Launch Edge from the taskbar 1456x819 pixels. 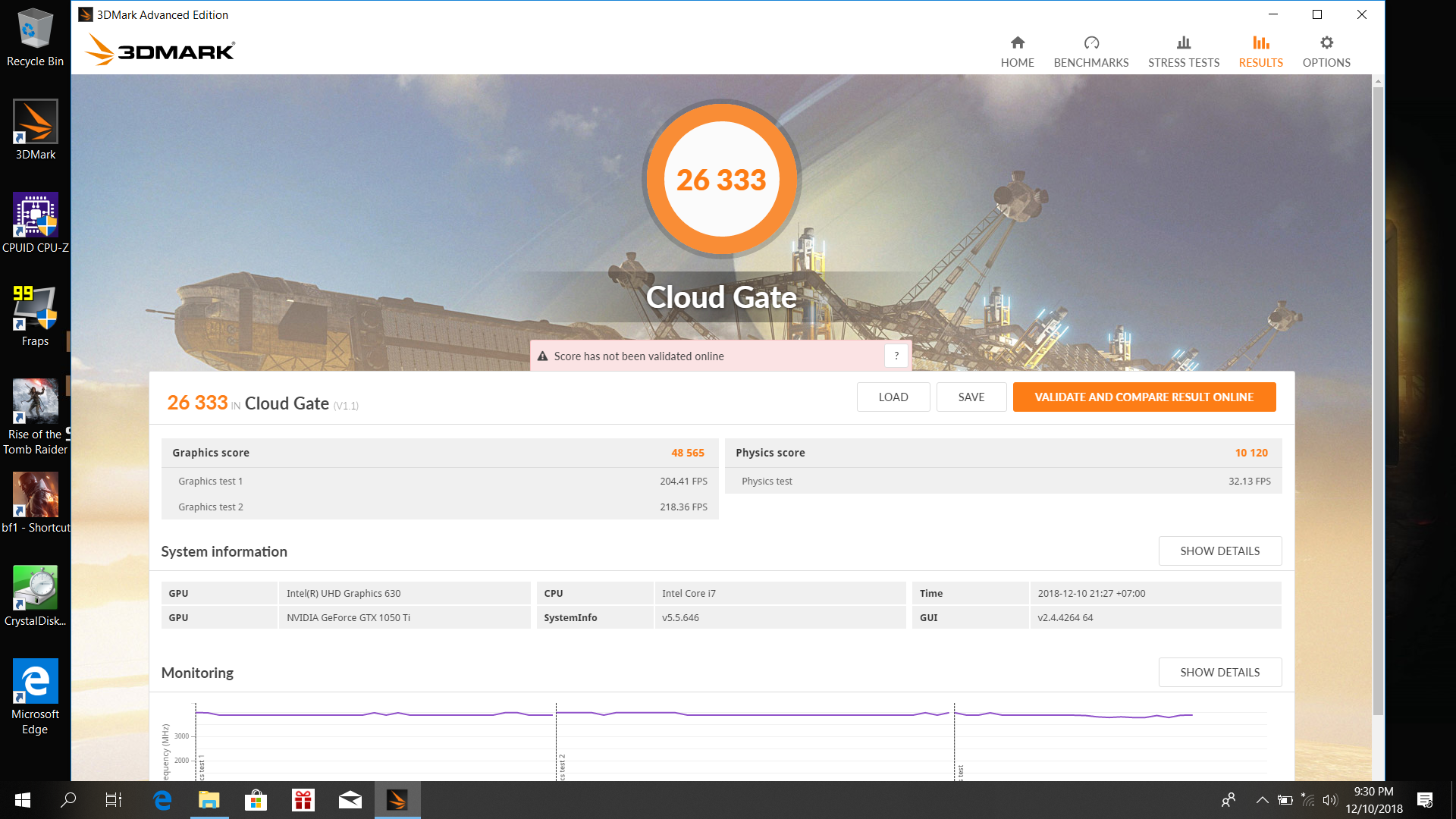[162, 800]
